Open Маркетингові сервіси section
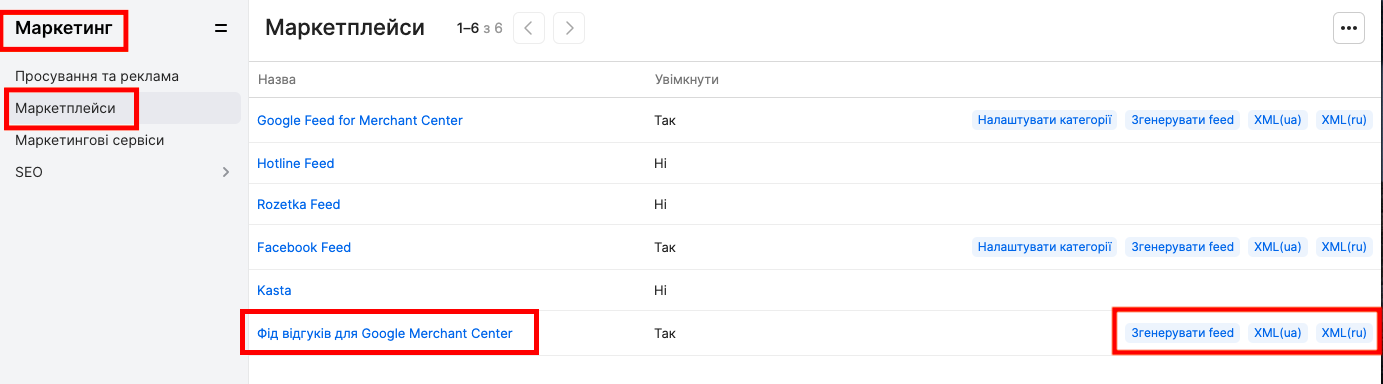 click(89, 140)
